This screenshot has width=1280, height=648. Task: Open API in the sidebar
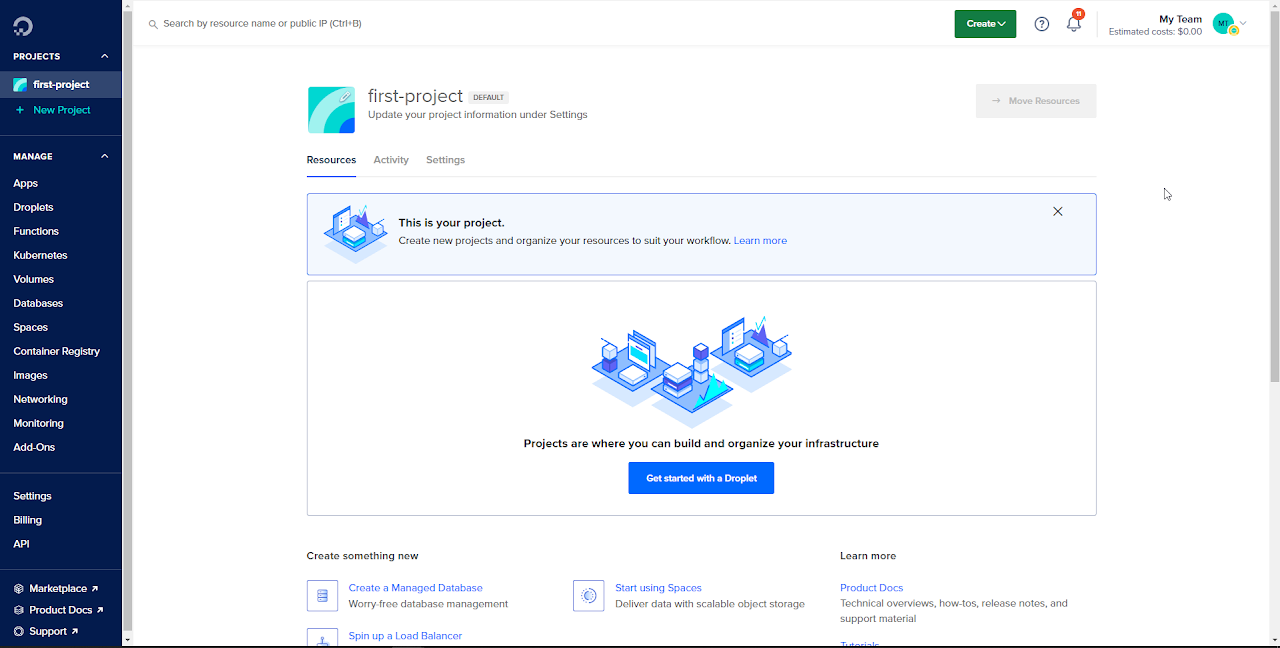point(21,544)
